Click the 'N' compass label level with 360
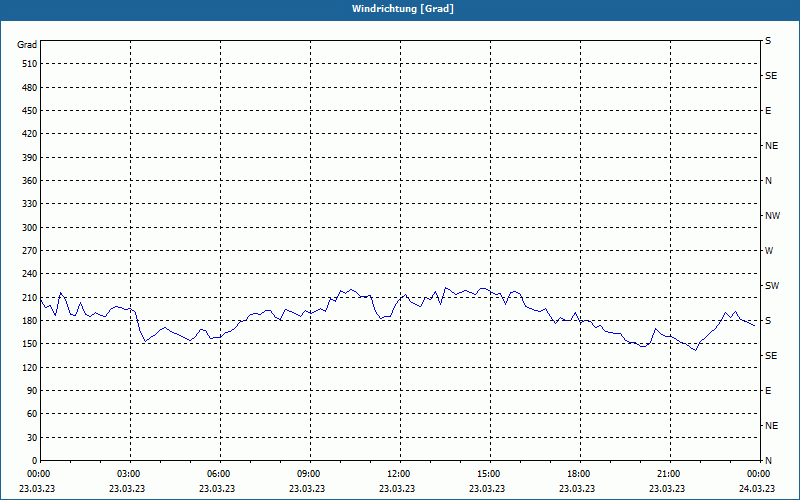 (768, 181)
